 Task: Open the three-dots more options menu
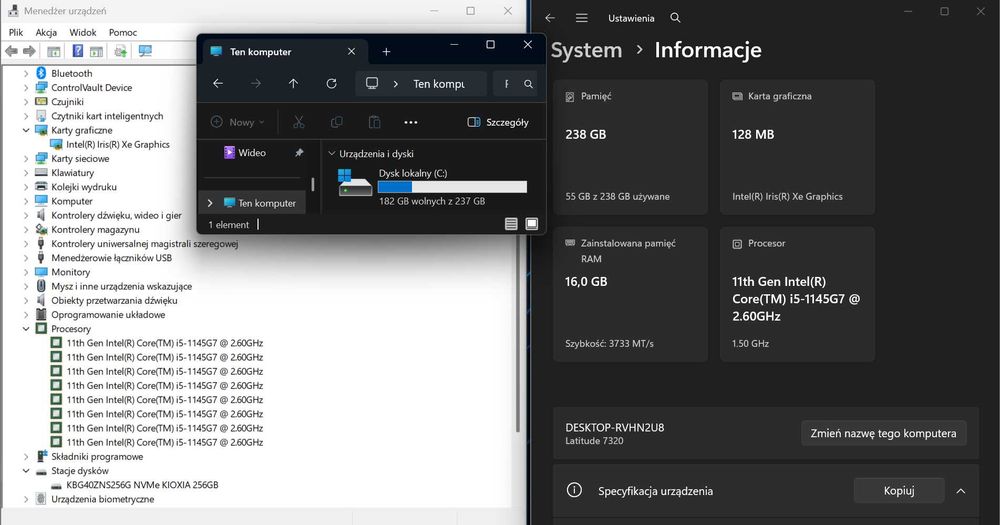[x=411, y=122]
